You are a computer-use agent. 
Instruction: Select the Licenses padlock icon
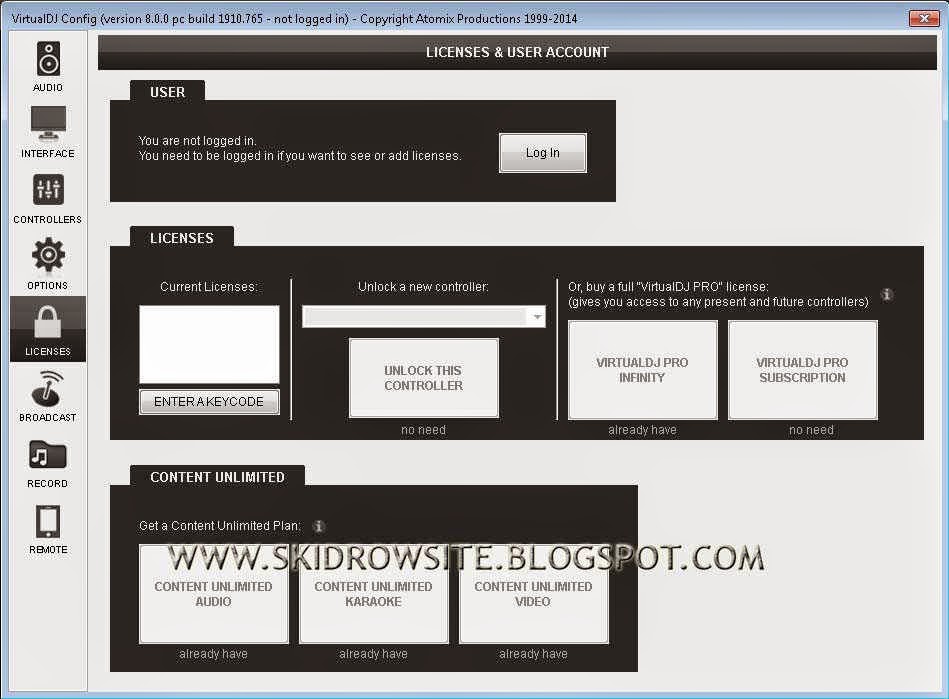coord(48,322)
